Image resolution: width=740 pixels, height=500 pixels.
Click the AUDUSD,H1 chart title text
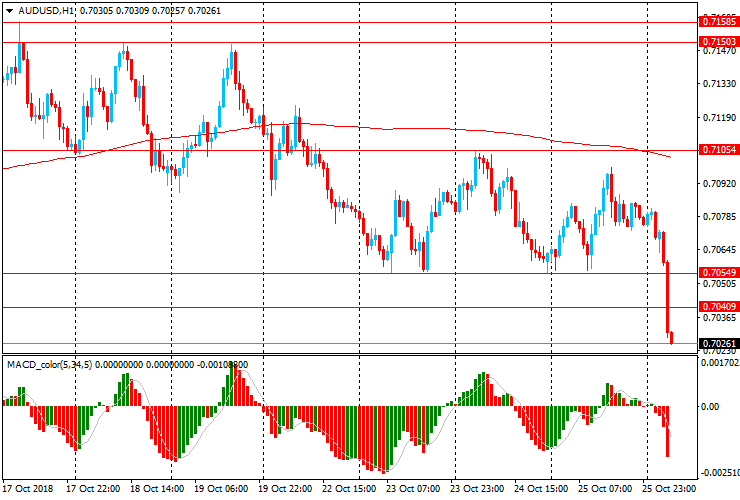tap(46, 11)
